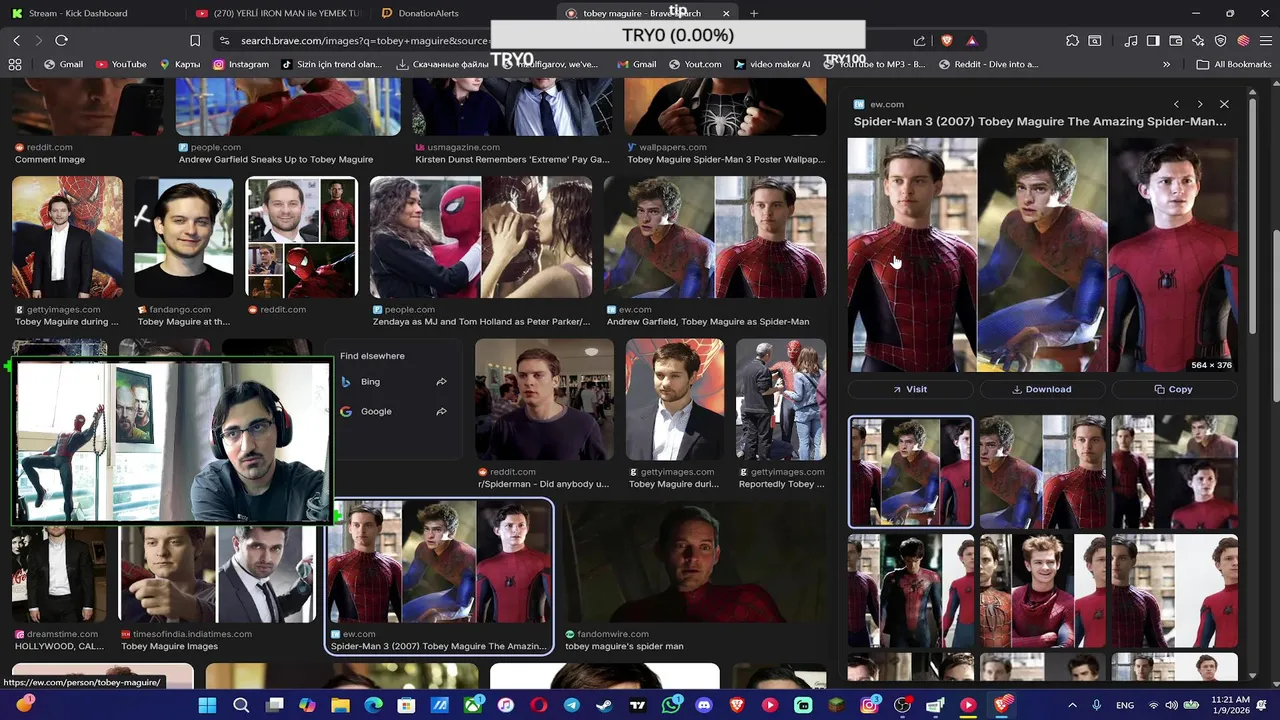Open the video maker AI bookmark
The width and height of the screenshot is (1280, 720).
point(772,64)
